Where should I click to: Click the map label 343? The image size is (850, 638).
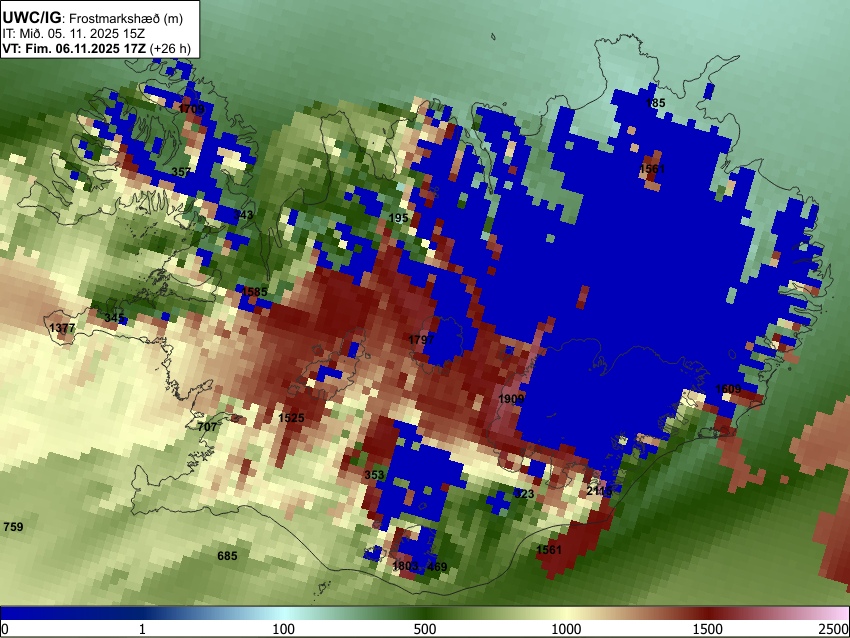tap(243, 215)
